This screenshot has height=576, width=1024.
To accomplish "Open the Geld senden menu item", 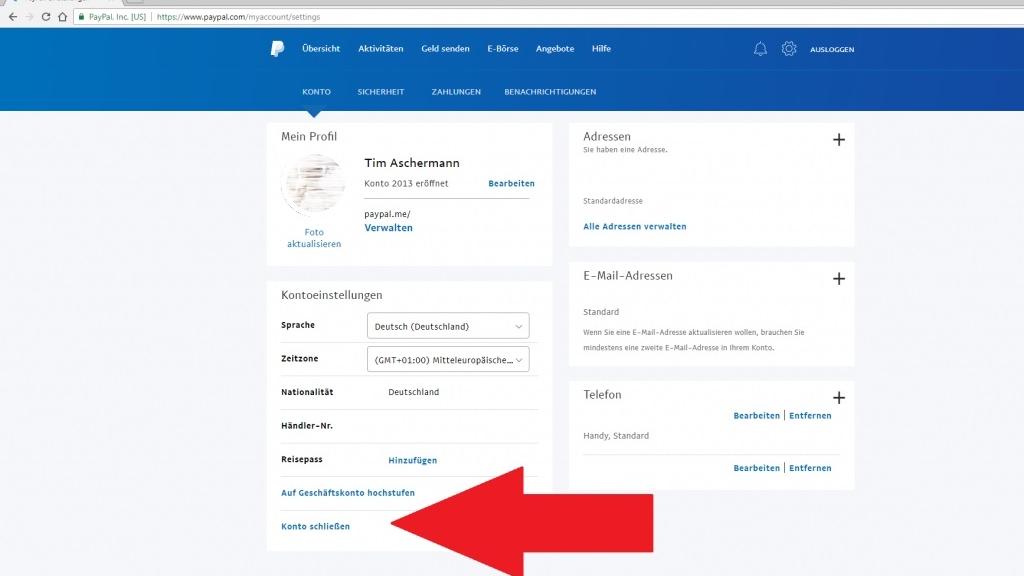I will tap(445, 48).
